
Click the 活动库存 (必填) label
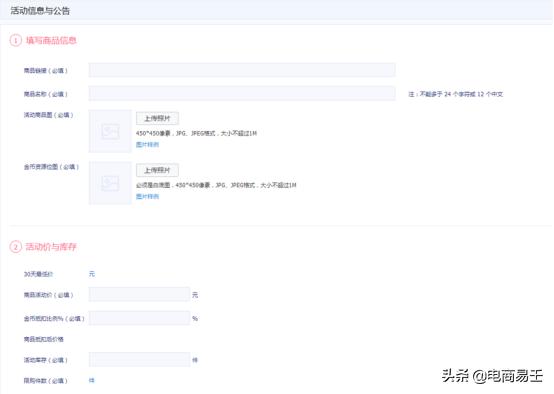pyautogui.click(x=46, y=360)
